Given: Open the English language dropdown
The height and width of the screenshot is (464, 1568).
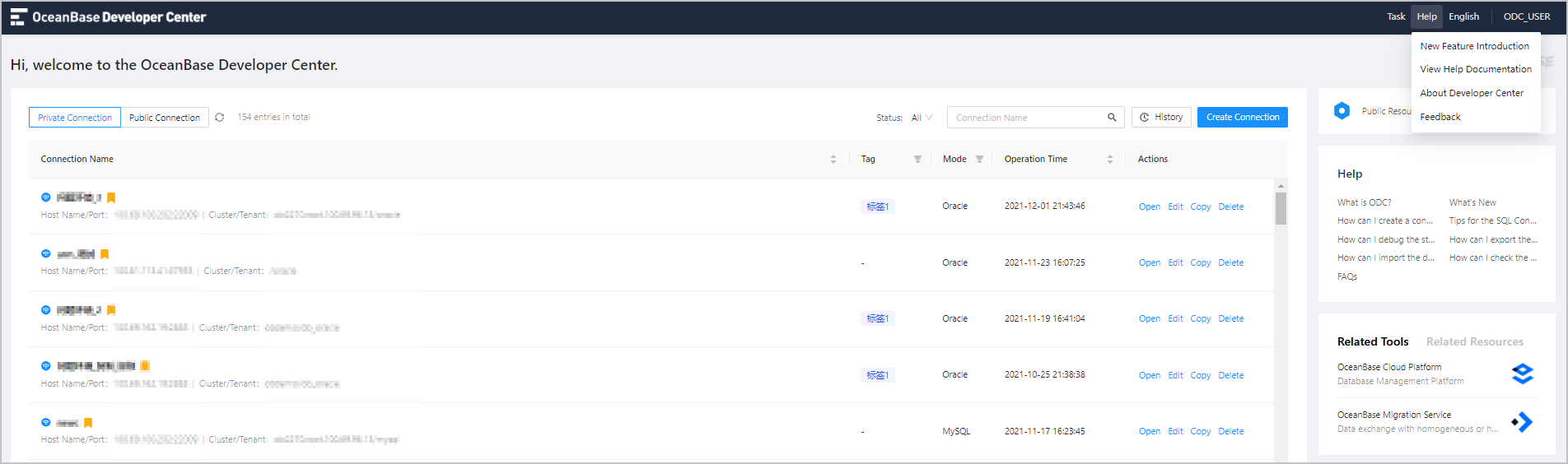Looking at the screenshot, I should 1463,16.
